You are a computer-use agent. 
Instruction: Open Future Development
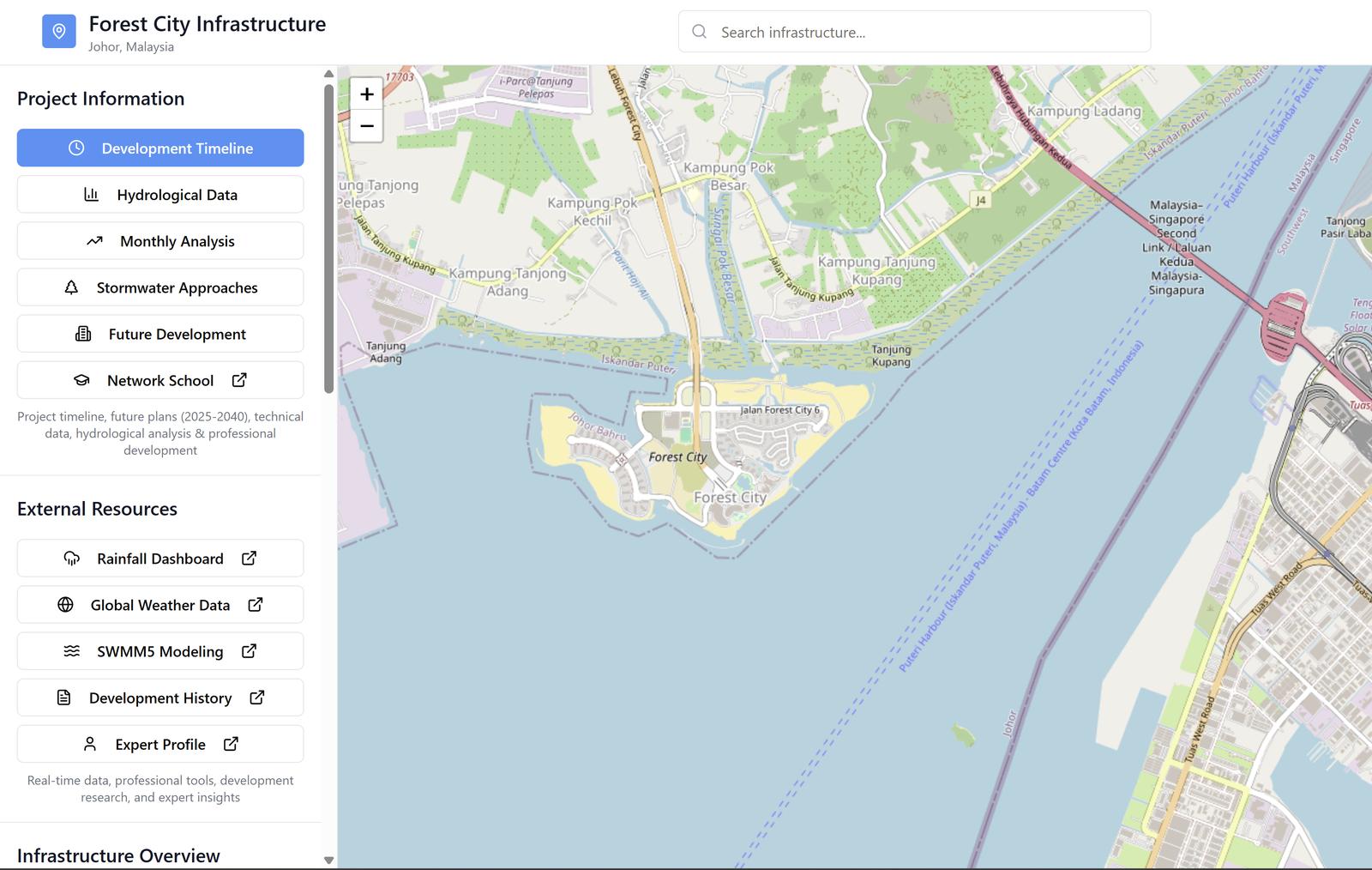click(160, 334)
